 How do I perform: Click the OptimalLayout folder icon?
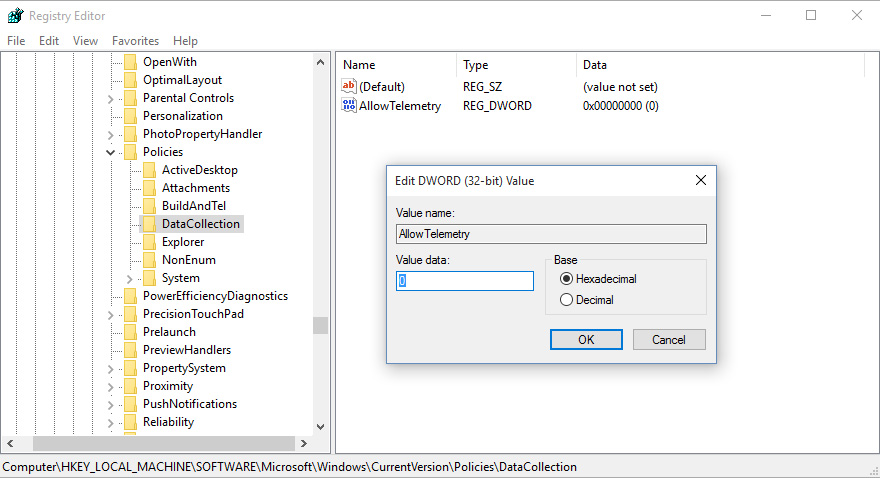[130, 80]
